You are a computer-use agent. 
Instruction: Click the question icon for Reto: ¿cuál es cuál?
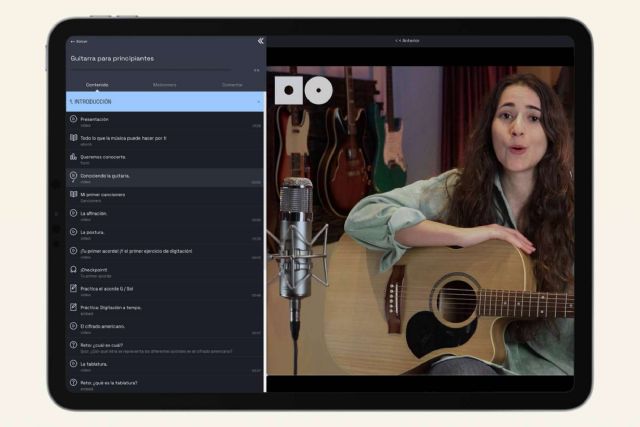click(74, 346)
